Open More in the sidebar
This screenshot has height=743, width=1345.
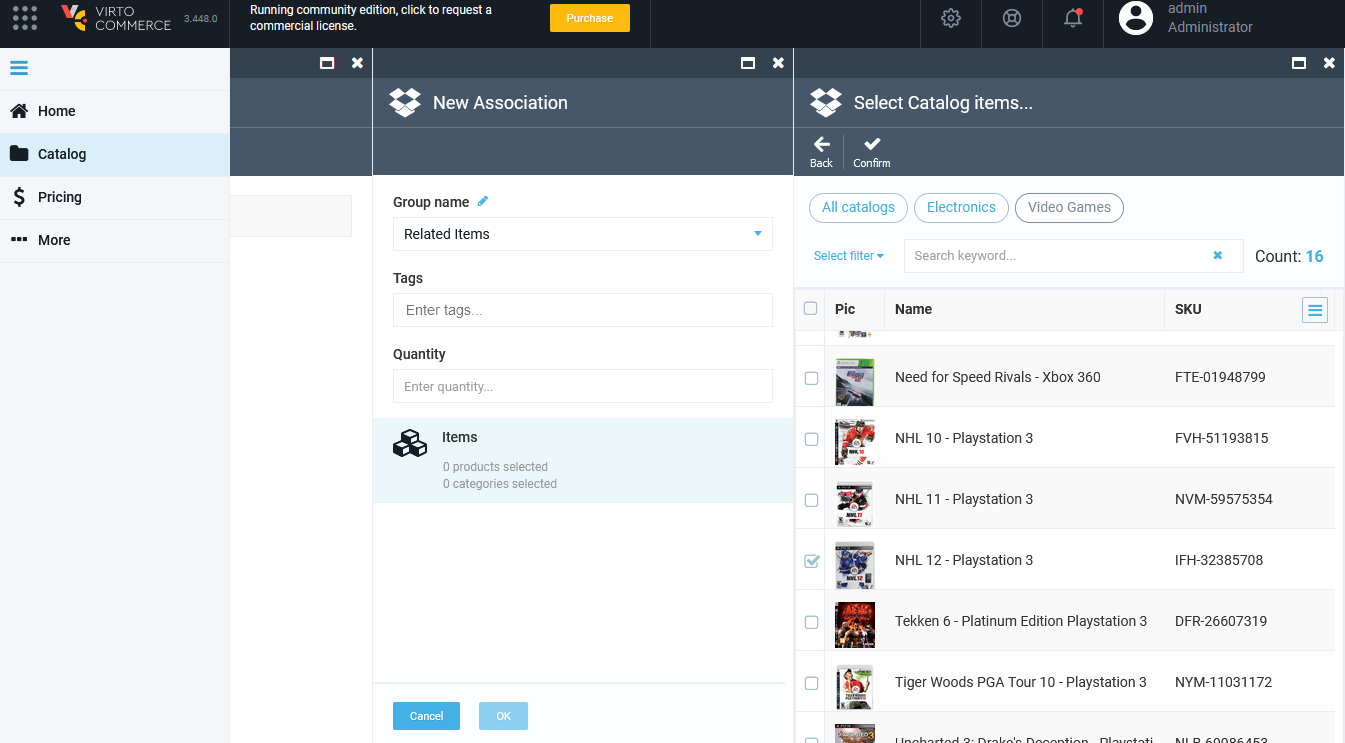coord(115,240)
